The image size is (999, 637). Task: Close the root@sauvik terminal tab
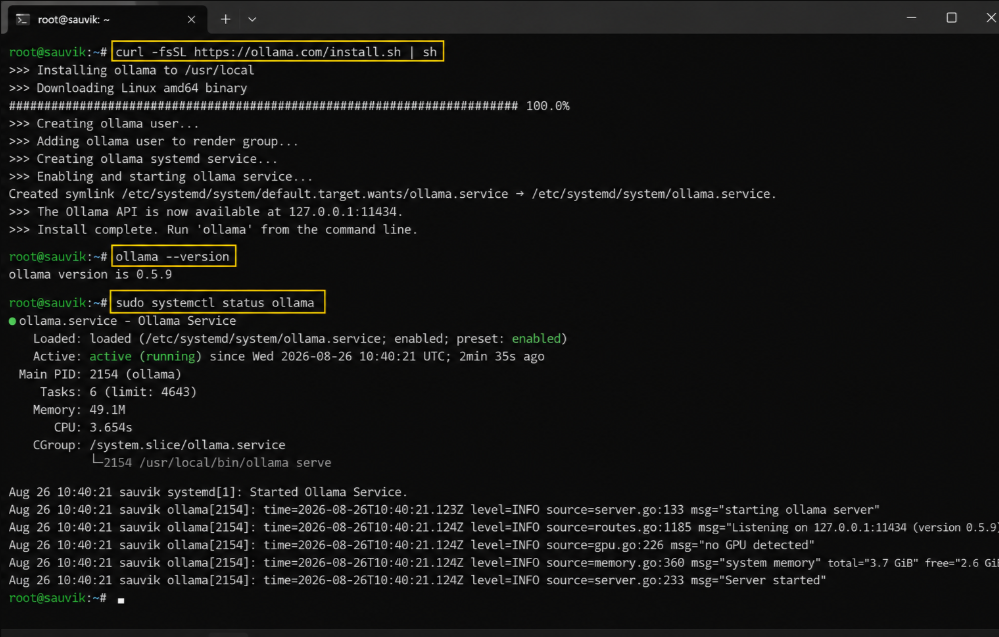coord(191,20)
